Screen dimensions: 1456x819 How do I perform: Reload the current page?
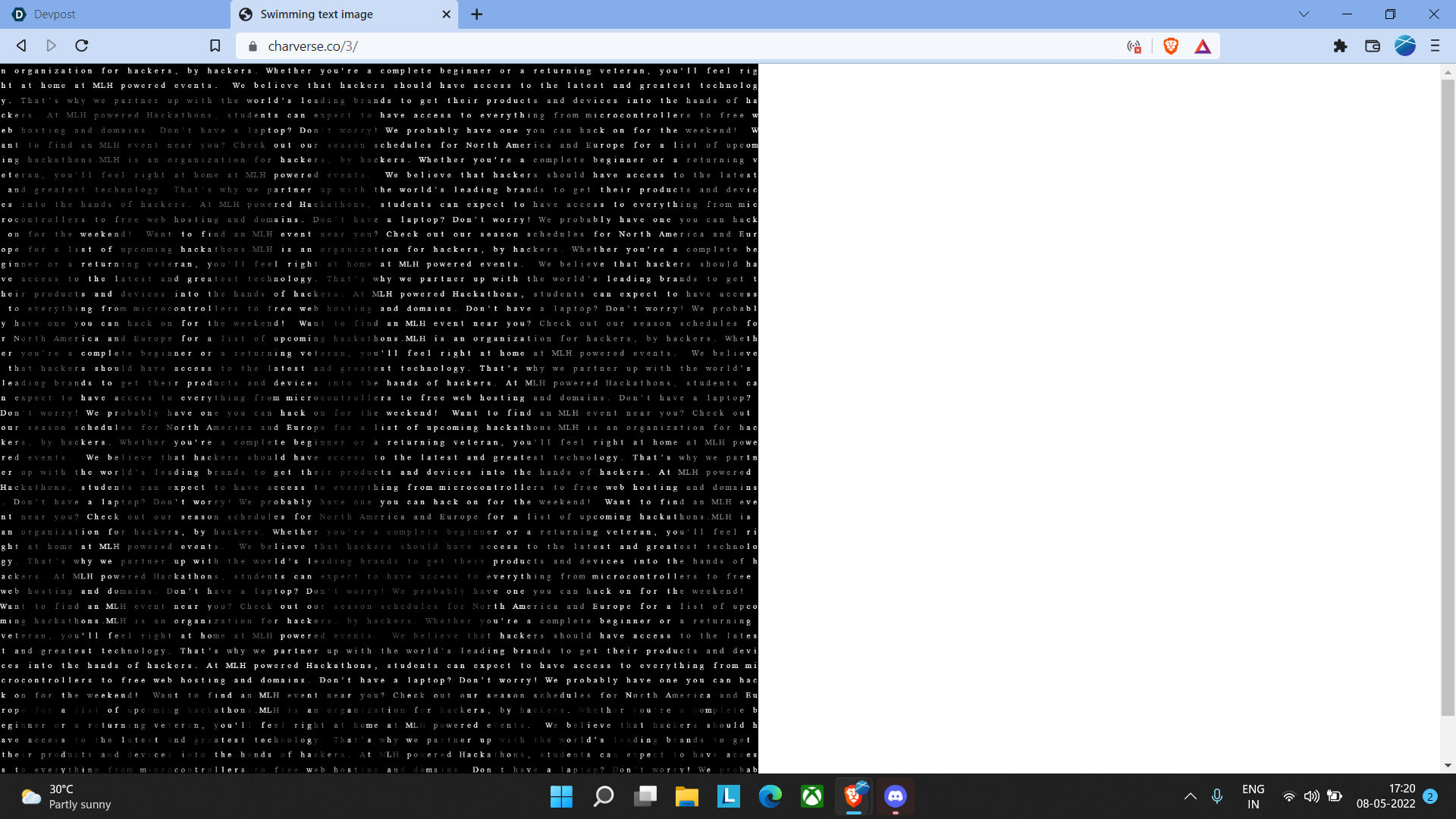(x=82, y=46)
